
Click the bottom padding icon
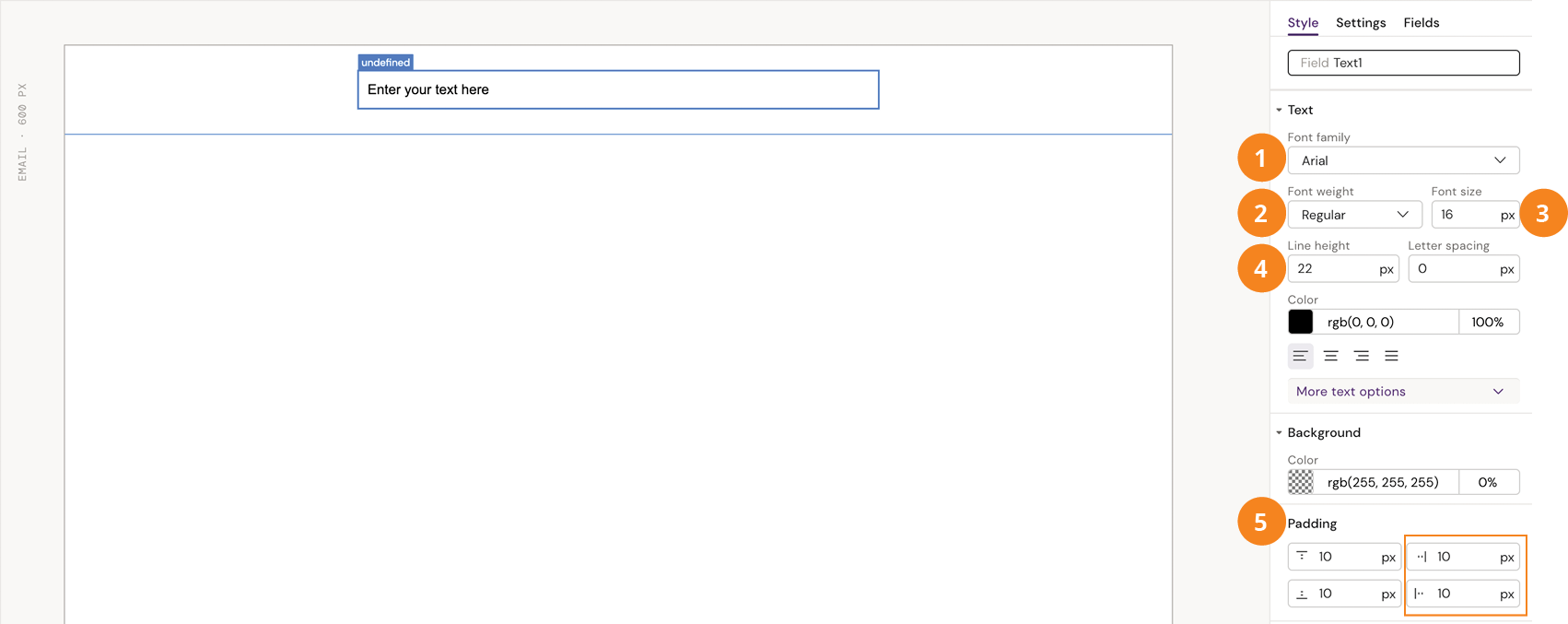[1302, 593]
